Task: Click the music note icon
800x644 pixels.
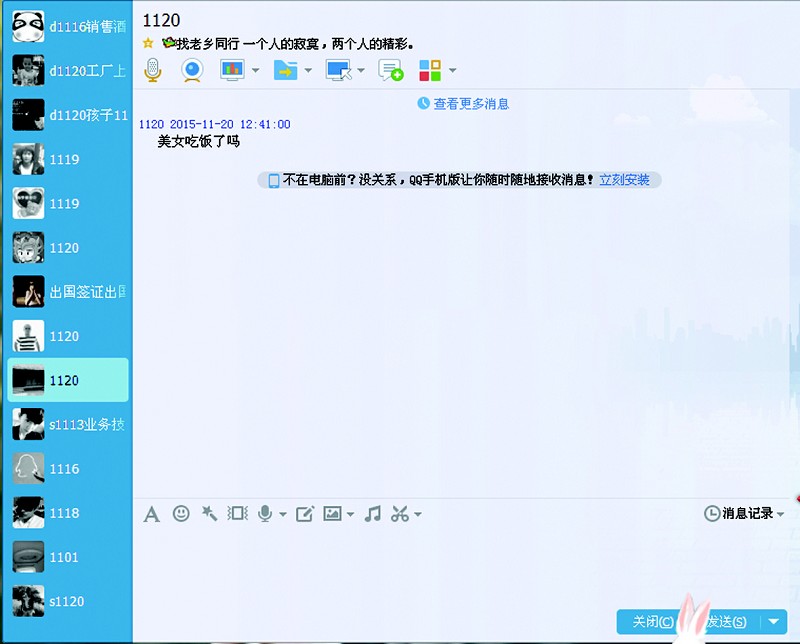Action: tap(373, 514)
